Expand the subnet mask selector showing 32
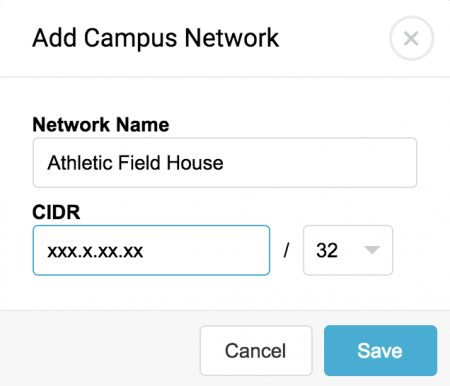Screen dimensions: 450x386 (348, 250)
